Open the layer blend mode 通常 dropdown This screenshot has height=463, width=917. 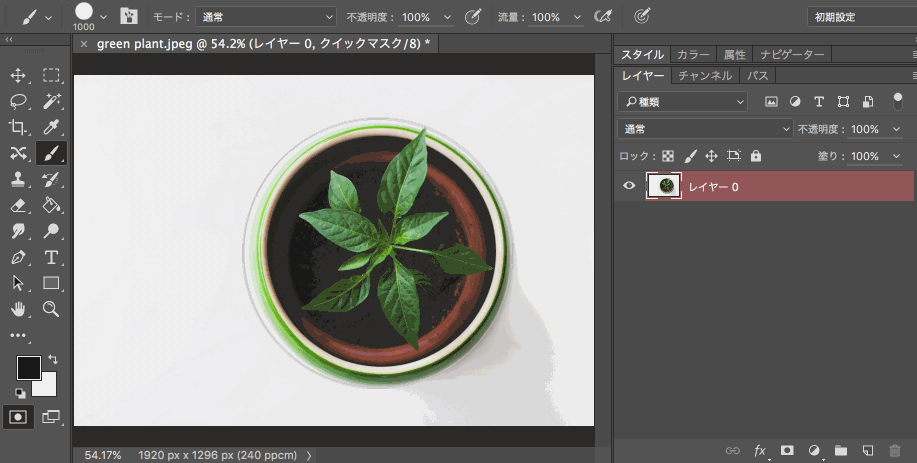pos(705,129)
